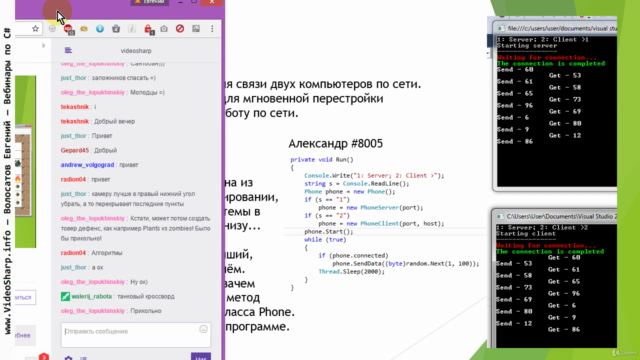
Task: Click the blue round S extension icon
Action: (100, 29)
